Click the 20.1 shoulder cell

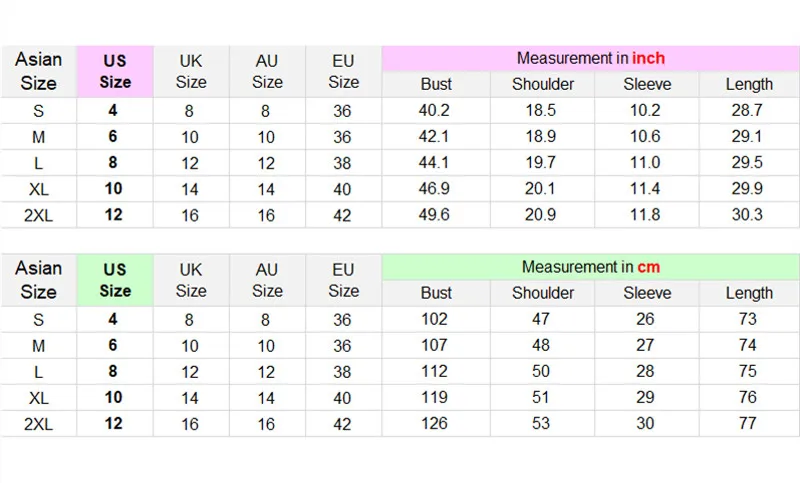tap(543, 189)
